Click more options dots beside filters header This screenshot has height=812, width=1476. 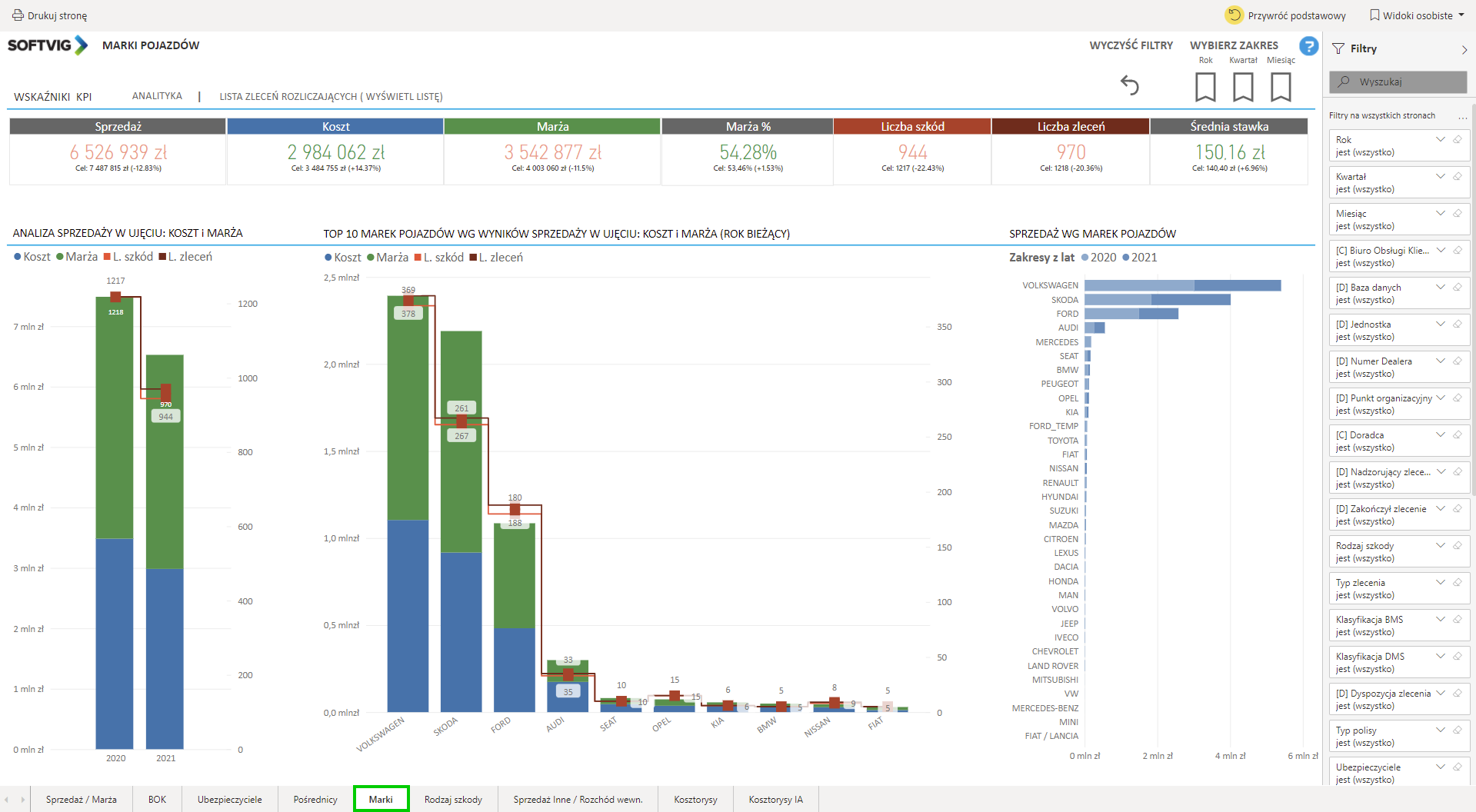pyautogui.click(x=1462, y=116)
